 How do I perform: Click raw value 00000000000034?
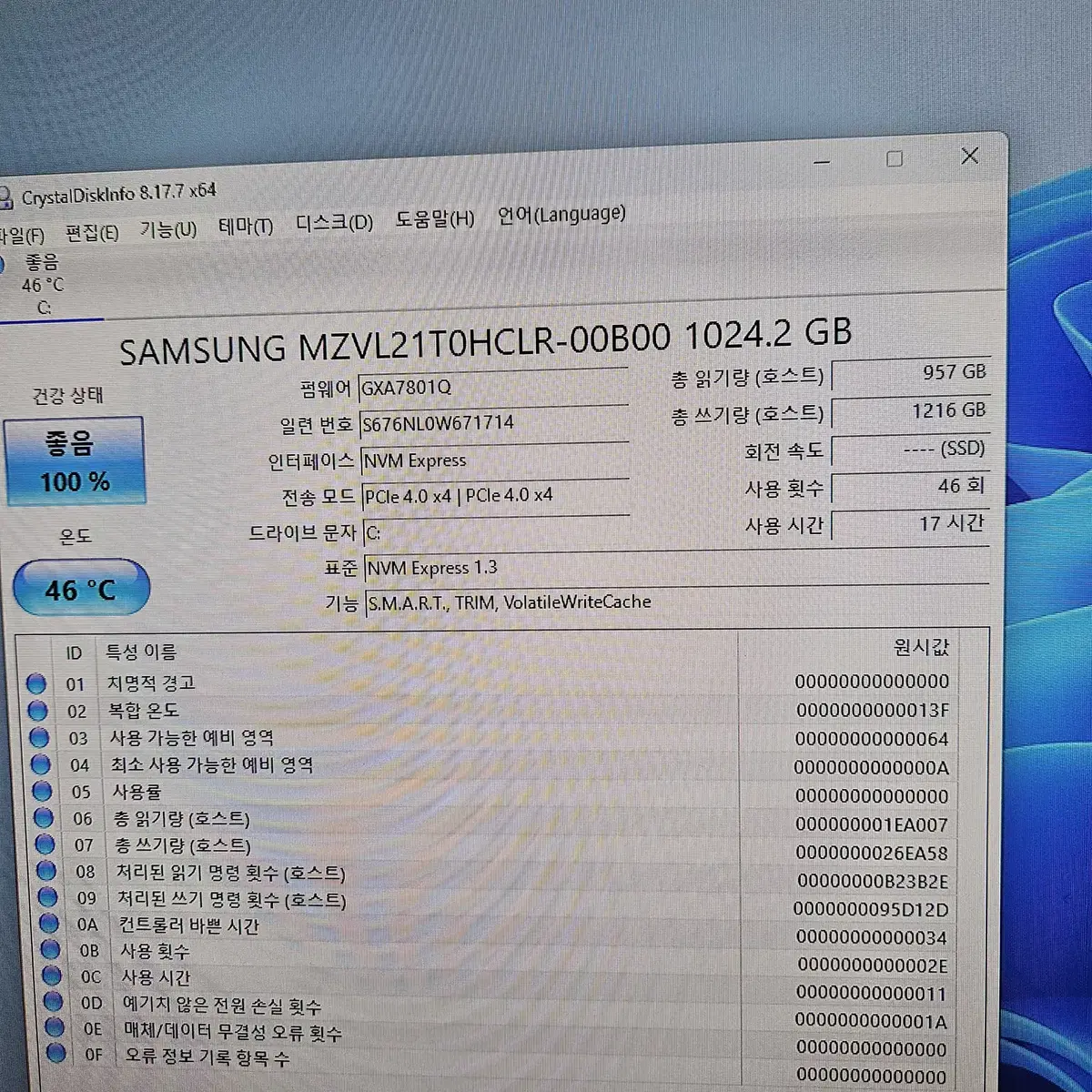pos(872,937)
